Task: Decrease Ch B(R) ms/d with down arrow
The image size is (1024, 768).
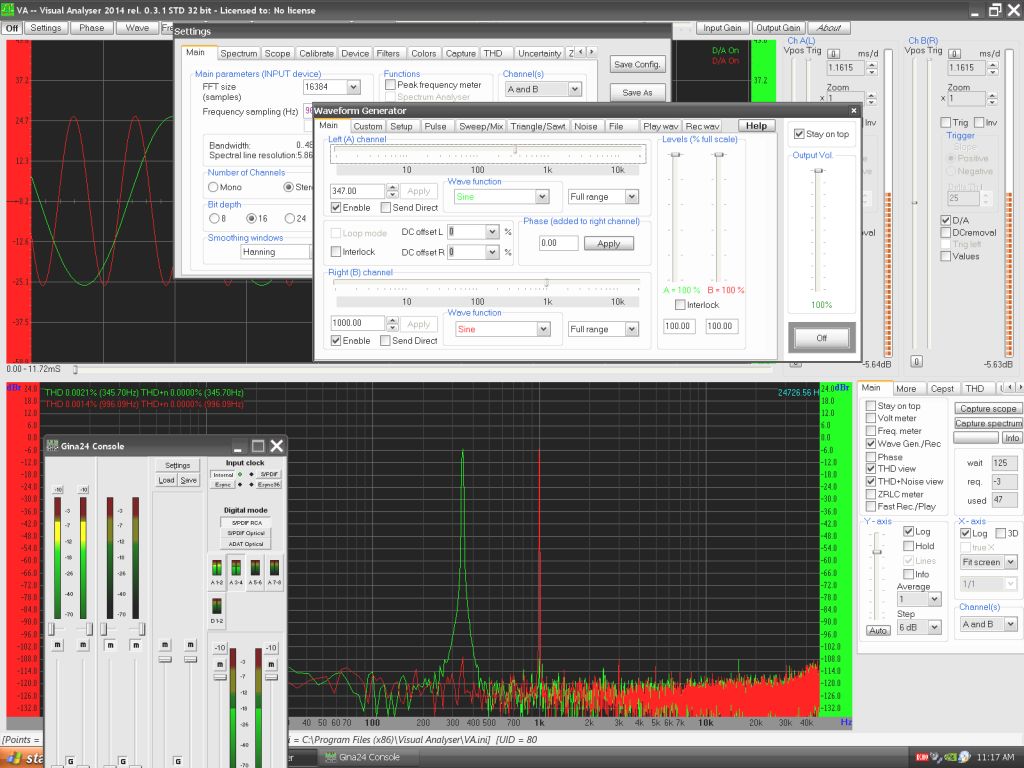Action: (x=993, y=71)
